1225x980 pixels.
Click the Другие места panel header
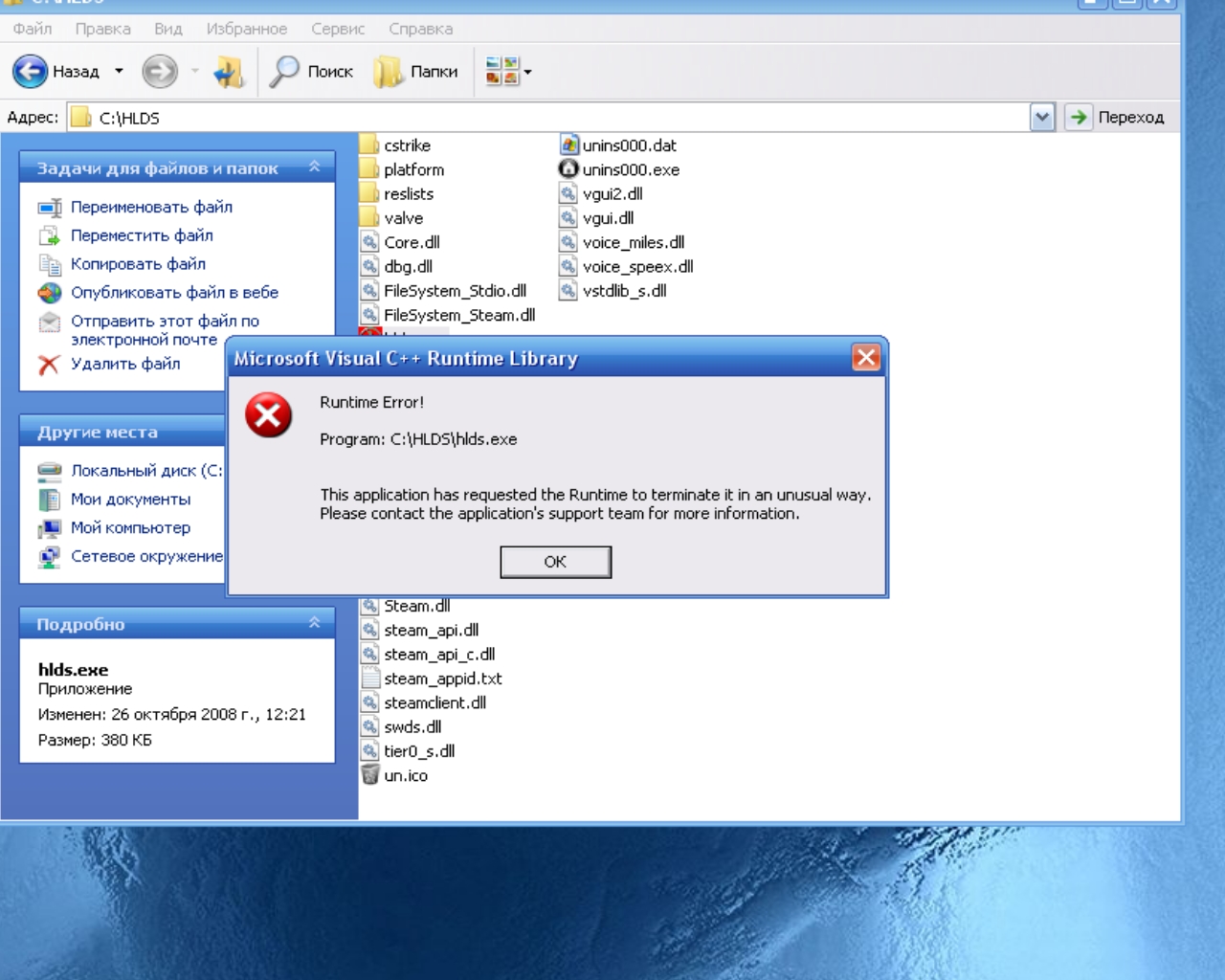[x=122, y=432]
